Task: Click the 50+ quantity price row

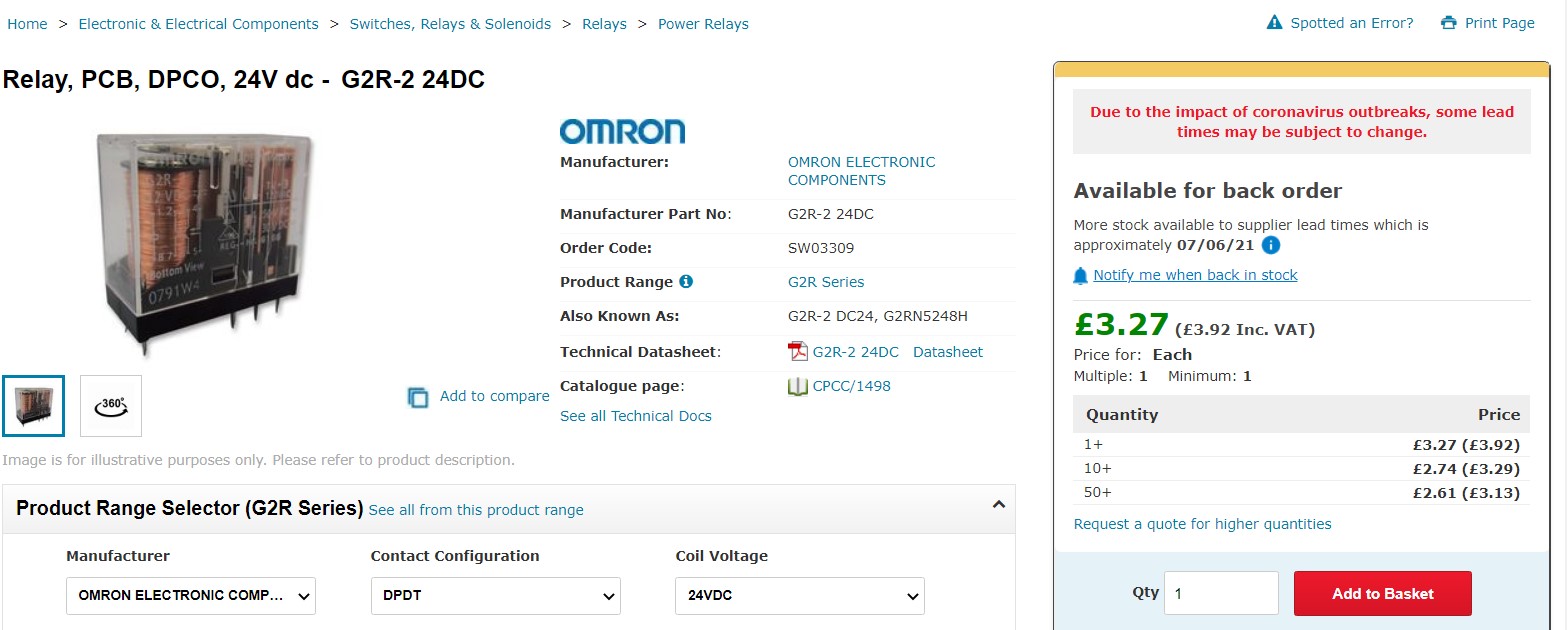Action: click(1302, 493)
